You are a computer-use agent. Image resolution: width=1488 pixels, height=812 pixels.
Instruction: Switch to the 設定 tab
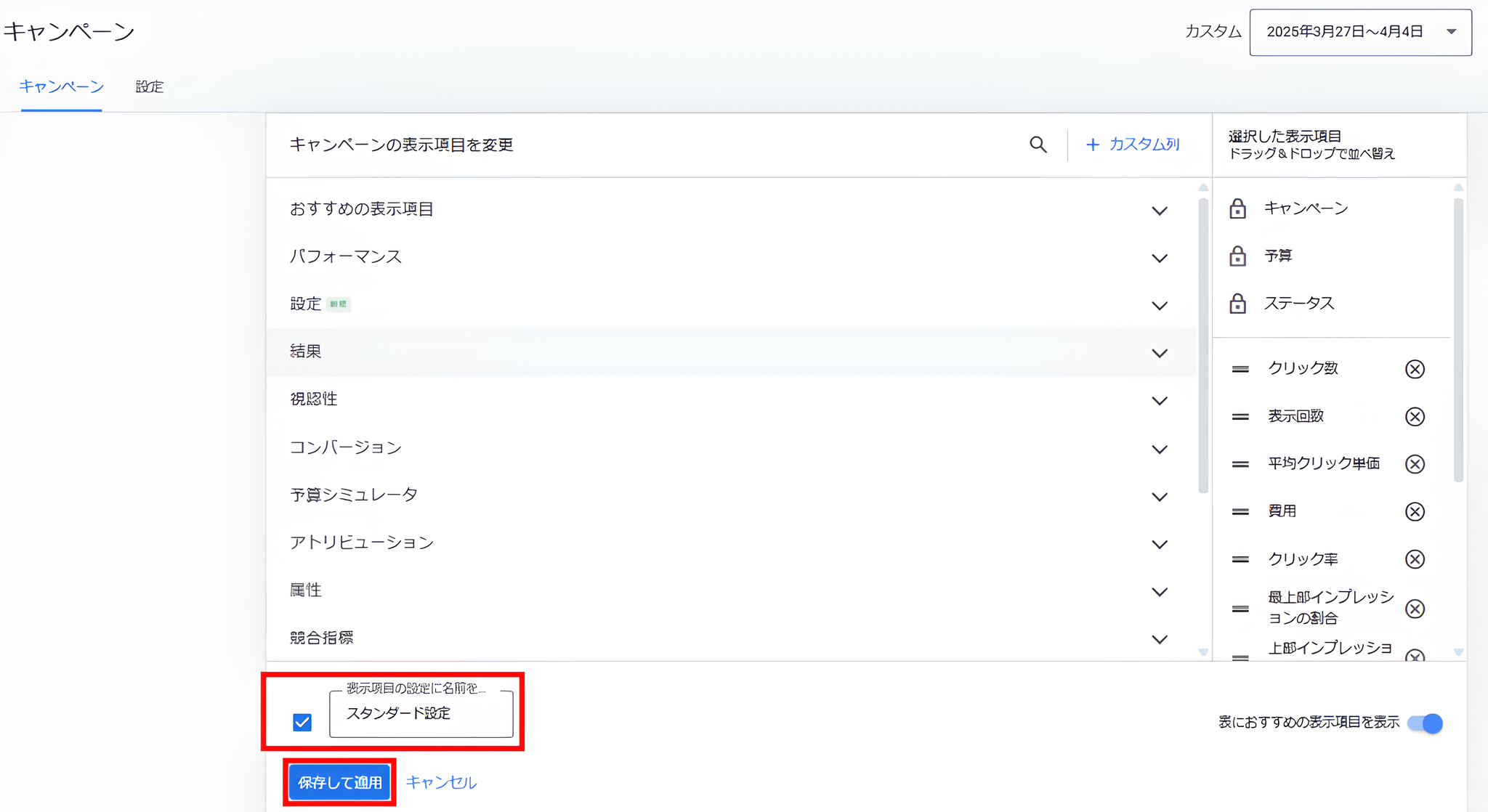coord(150,86)
